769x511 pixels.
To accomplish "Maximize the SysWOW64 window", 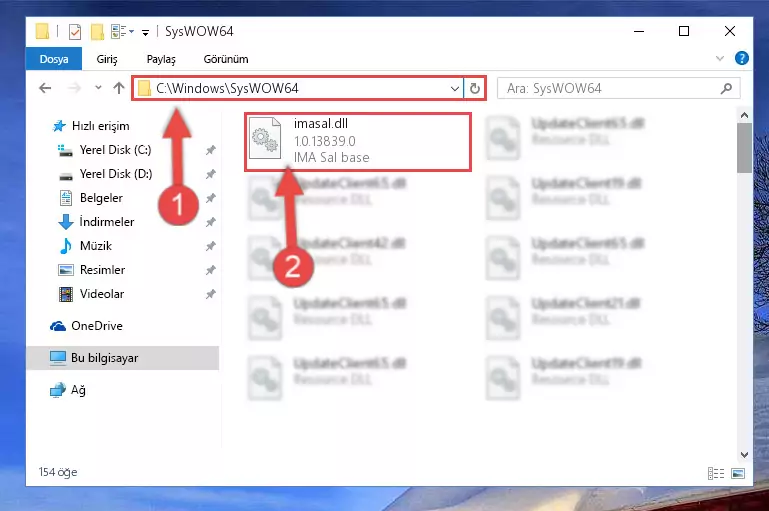I will 684,31.
